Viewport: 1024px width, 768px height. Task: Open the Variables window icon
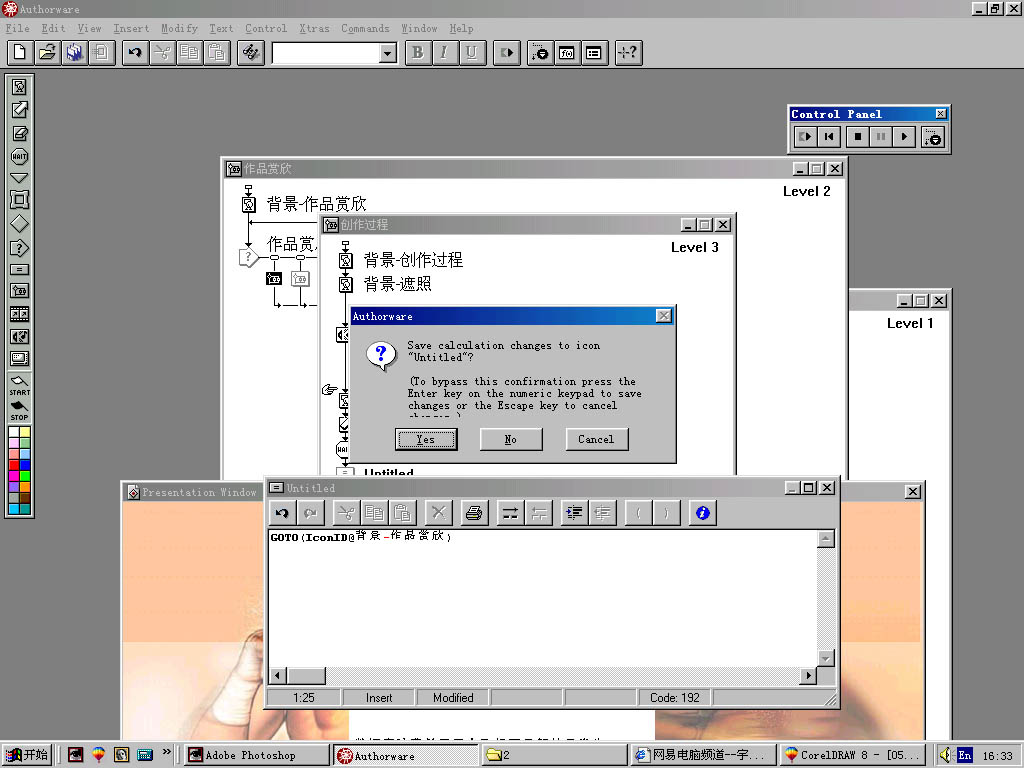(594, 52)
